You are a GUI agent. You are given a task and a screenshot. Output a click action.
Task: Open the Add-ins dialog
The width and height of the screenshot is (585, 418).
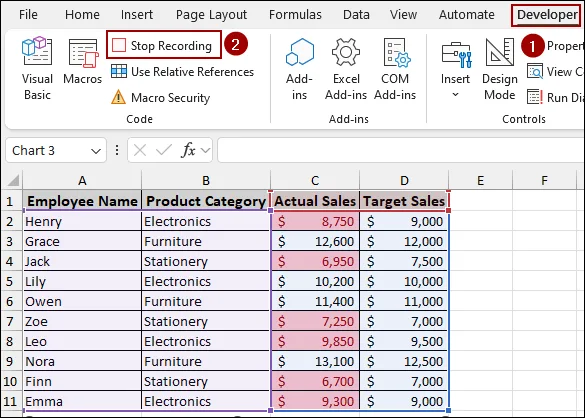tap(299, 69)
